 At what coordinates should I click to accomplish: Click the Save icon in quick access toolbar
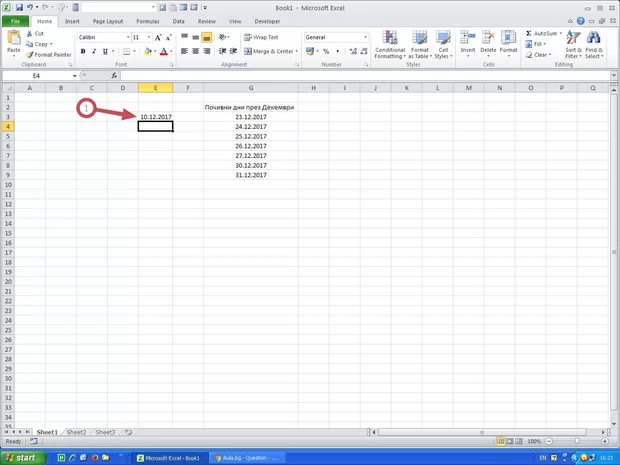19,7
